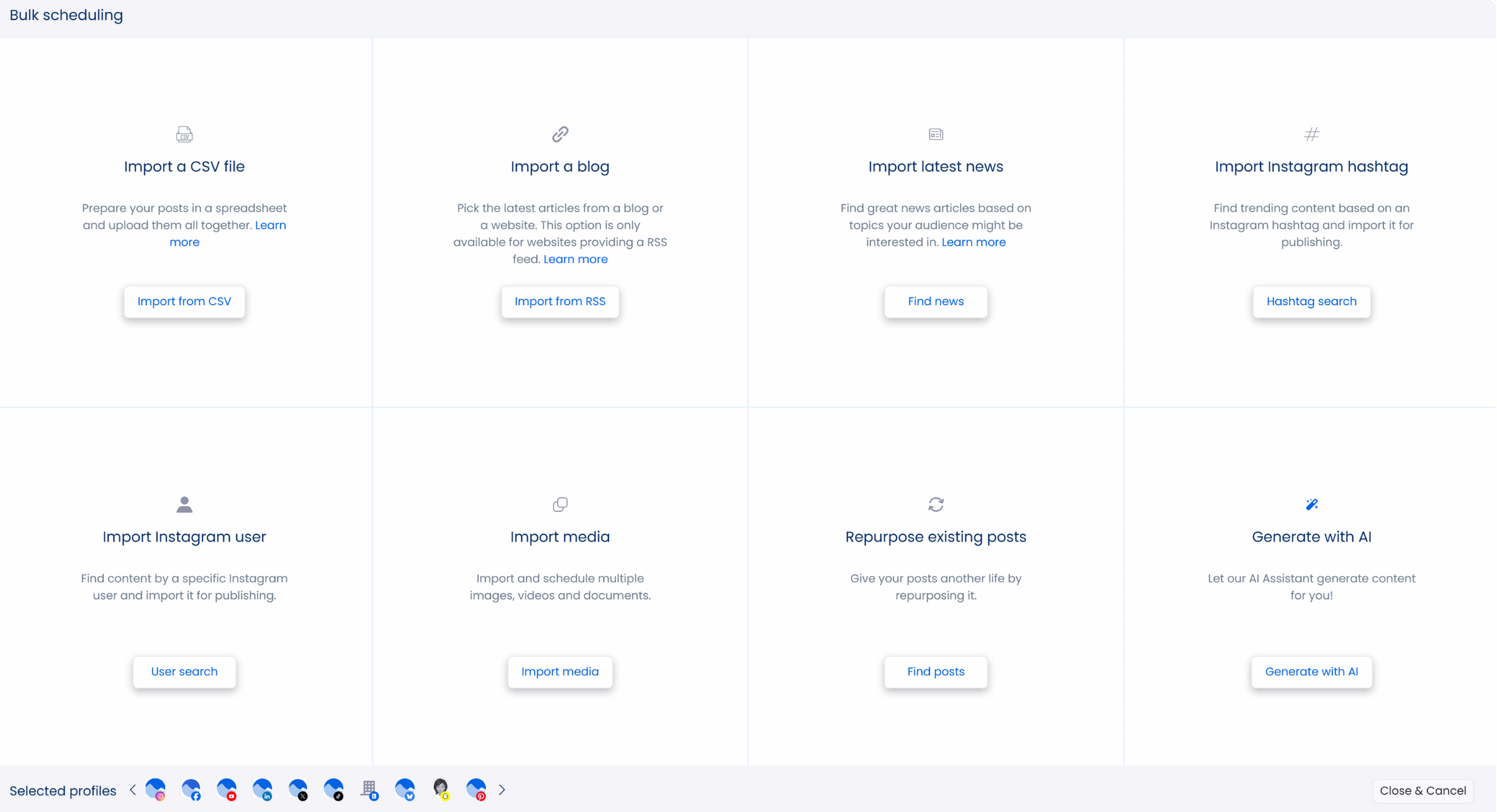Select the Facebook profile avatar
Viewport: 1497px width, 812px height.
(191, 789)
